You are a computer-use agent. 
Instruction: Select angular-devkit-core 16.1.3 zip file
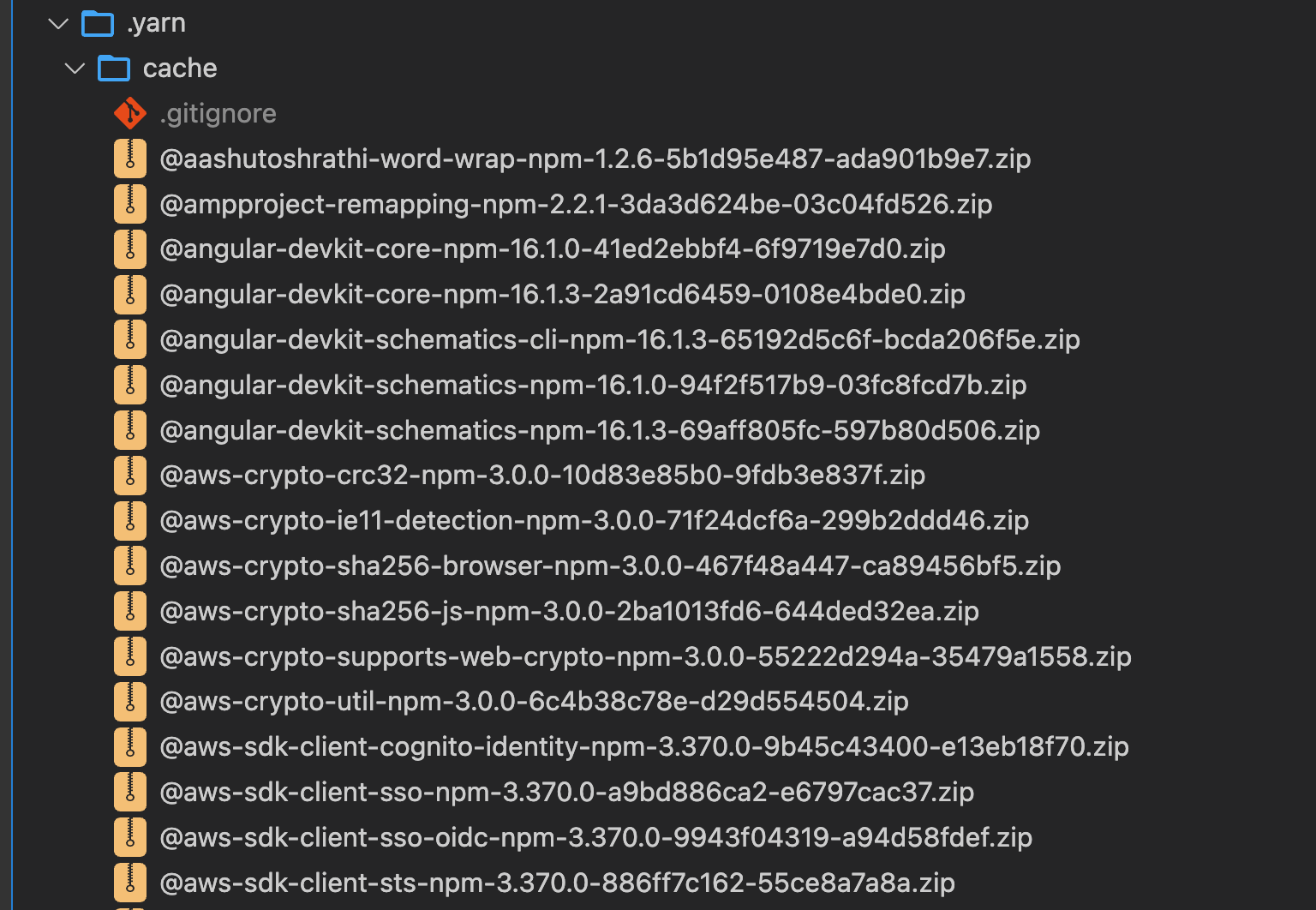coord(562,295)
